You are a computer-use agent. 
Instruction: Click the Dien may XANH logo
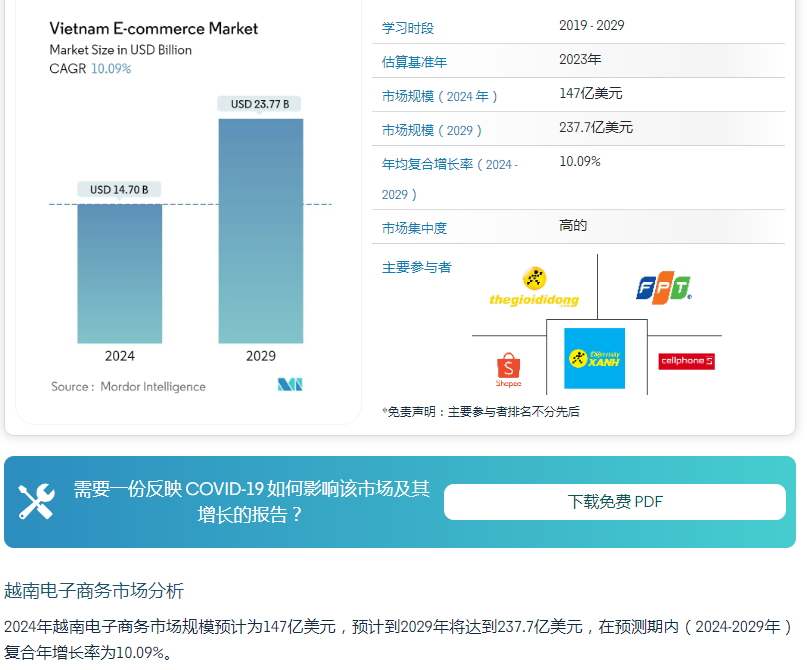(x=594, y=358)
